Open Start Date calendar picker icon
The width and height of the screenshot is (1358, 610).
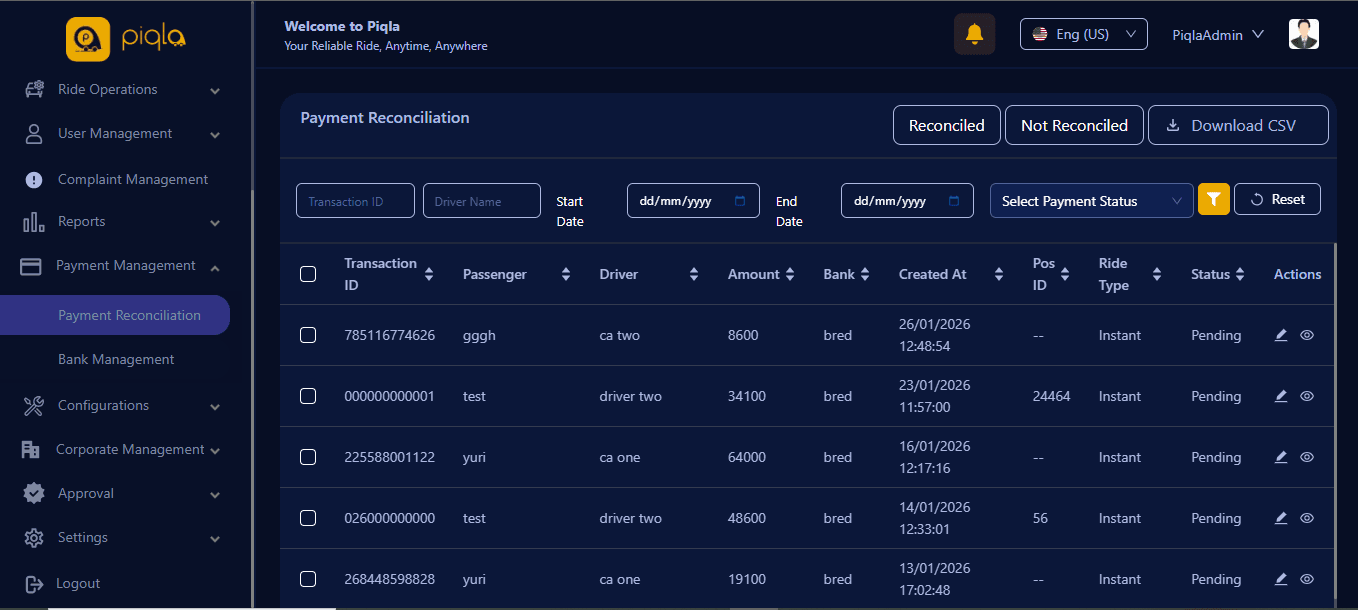(740, 200)
